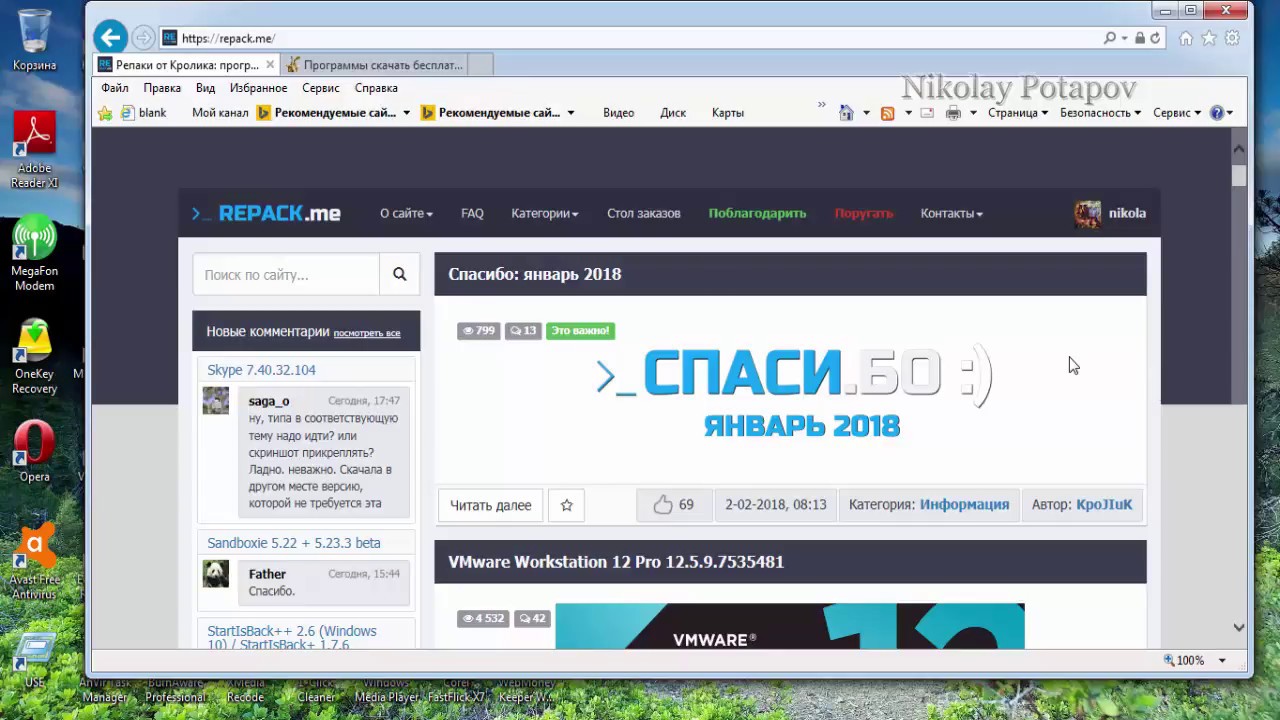
Task: Click the REPACK.me site logo
Action: click(266, 213)
